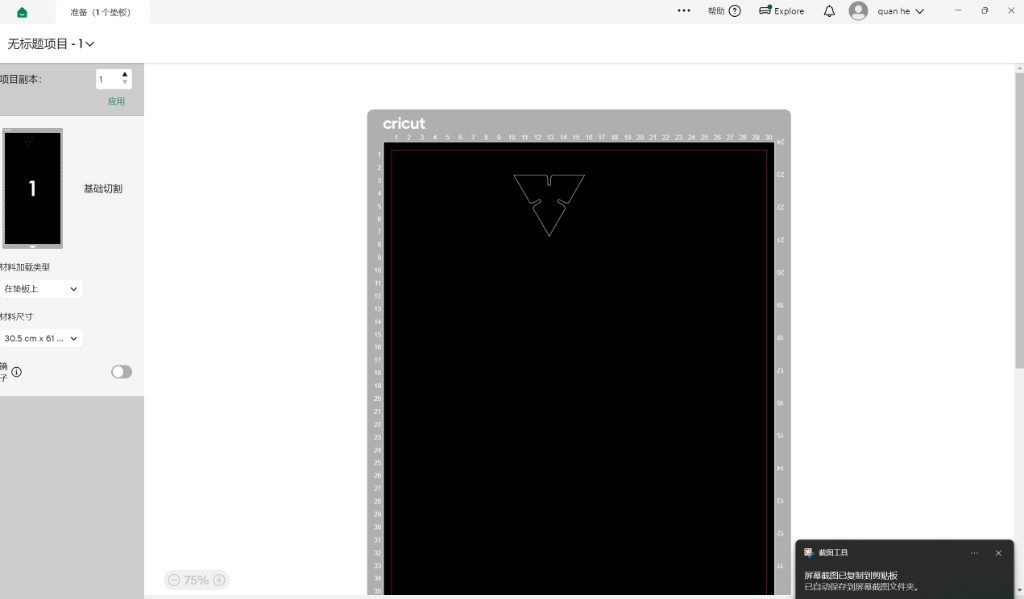The width and height of the screenshot is (1024, 599).
Task: Select the Explore machine icon
Action: click(x=765, y=10)
